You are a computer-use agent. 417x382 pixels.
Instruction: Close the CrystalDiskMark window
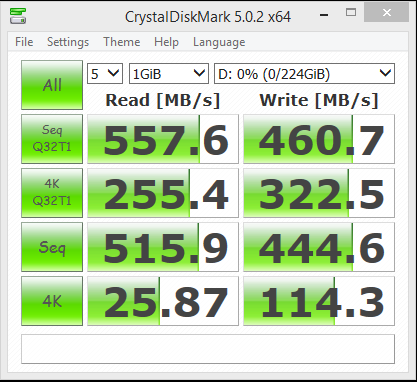point(387,13)
